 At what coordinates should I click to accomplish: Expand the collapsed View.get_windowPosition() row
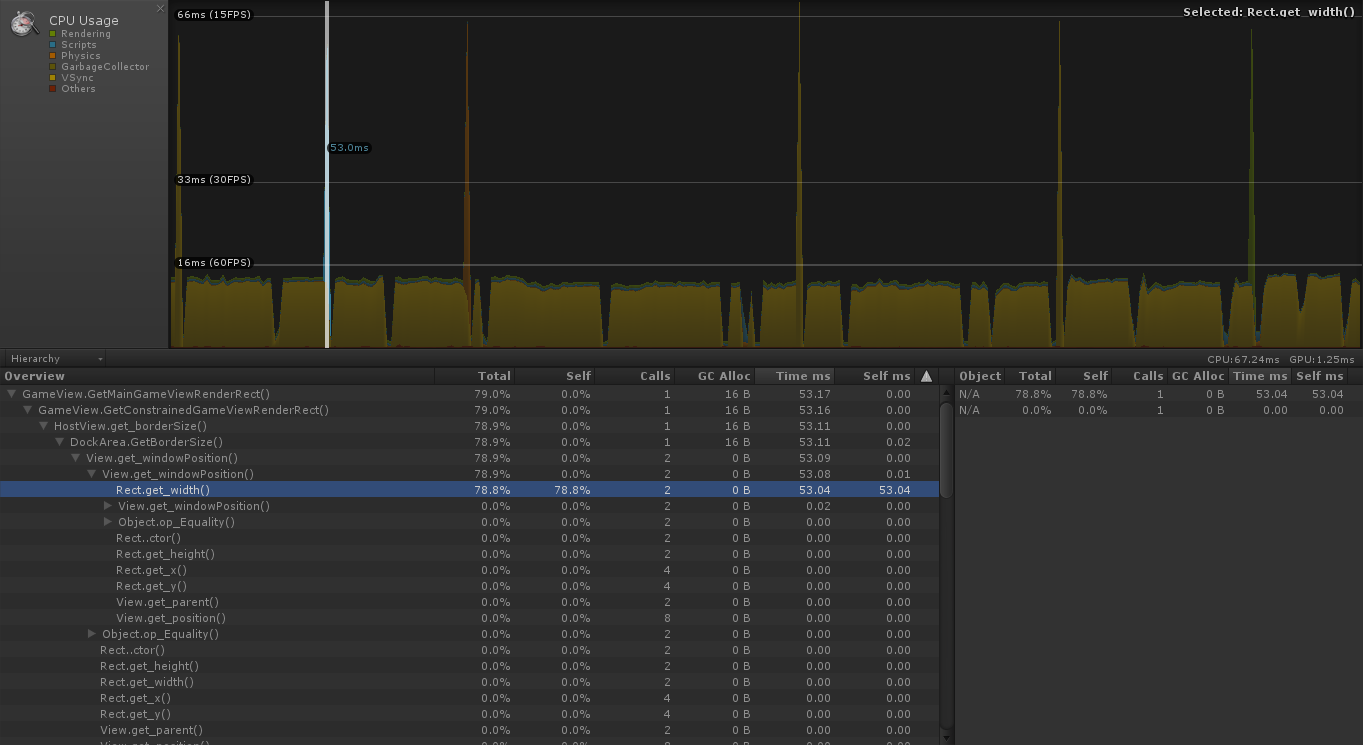click(x=108, y=506)
